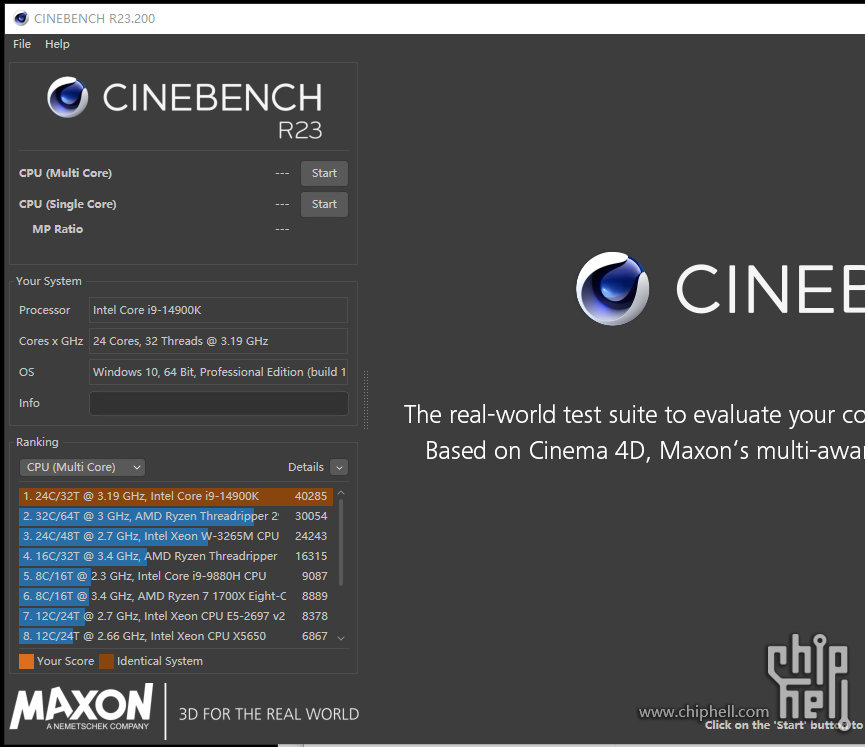The image size is (865, 747).
Task: Click the MP Ratio label
Action: point(57,229)
